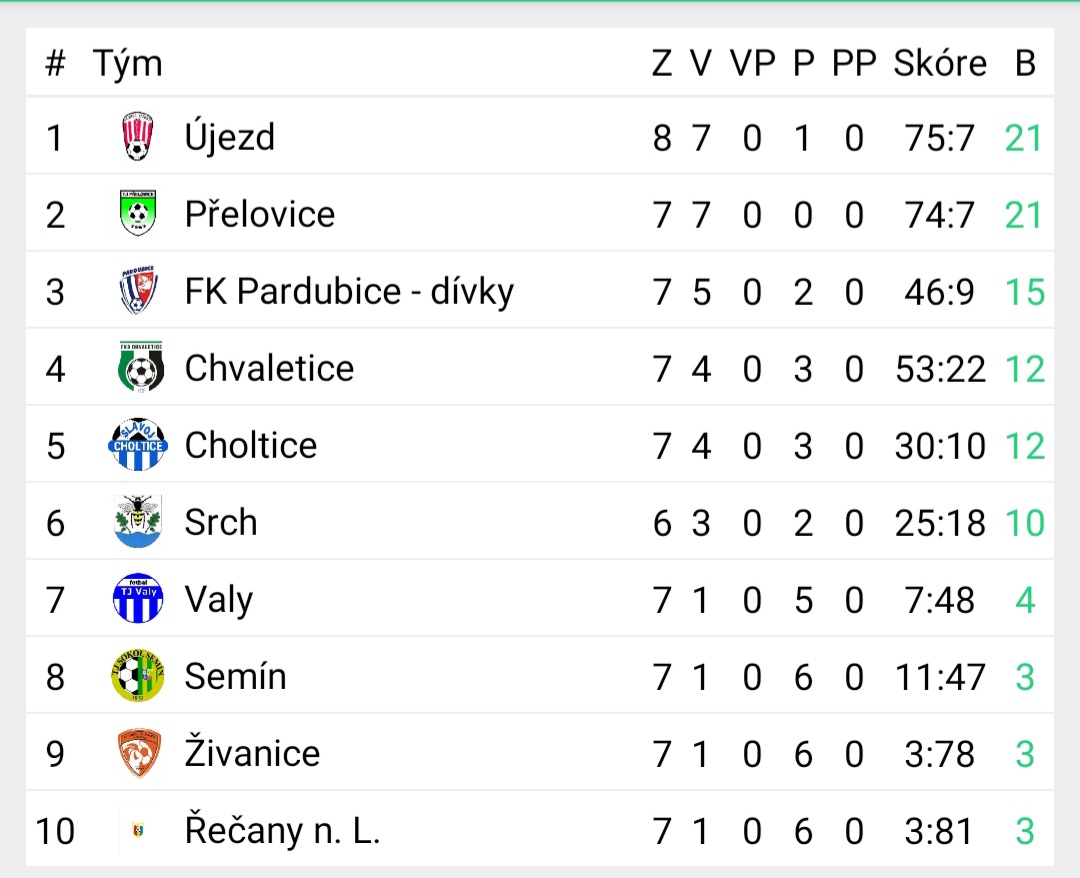The width and height of the screenshot is (1080, 878).
Task: Select Srch points value 10
Action: tap(1025, 522)
